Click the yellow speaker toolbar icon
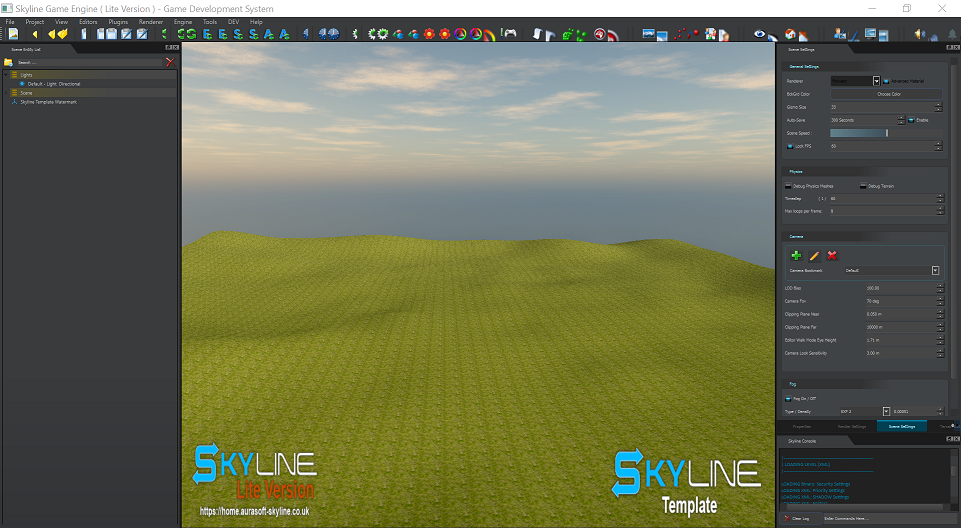 pyautogui.click(x=919, y=34)
